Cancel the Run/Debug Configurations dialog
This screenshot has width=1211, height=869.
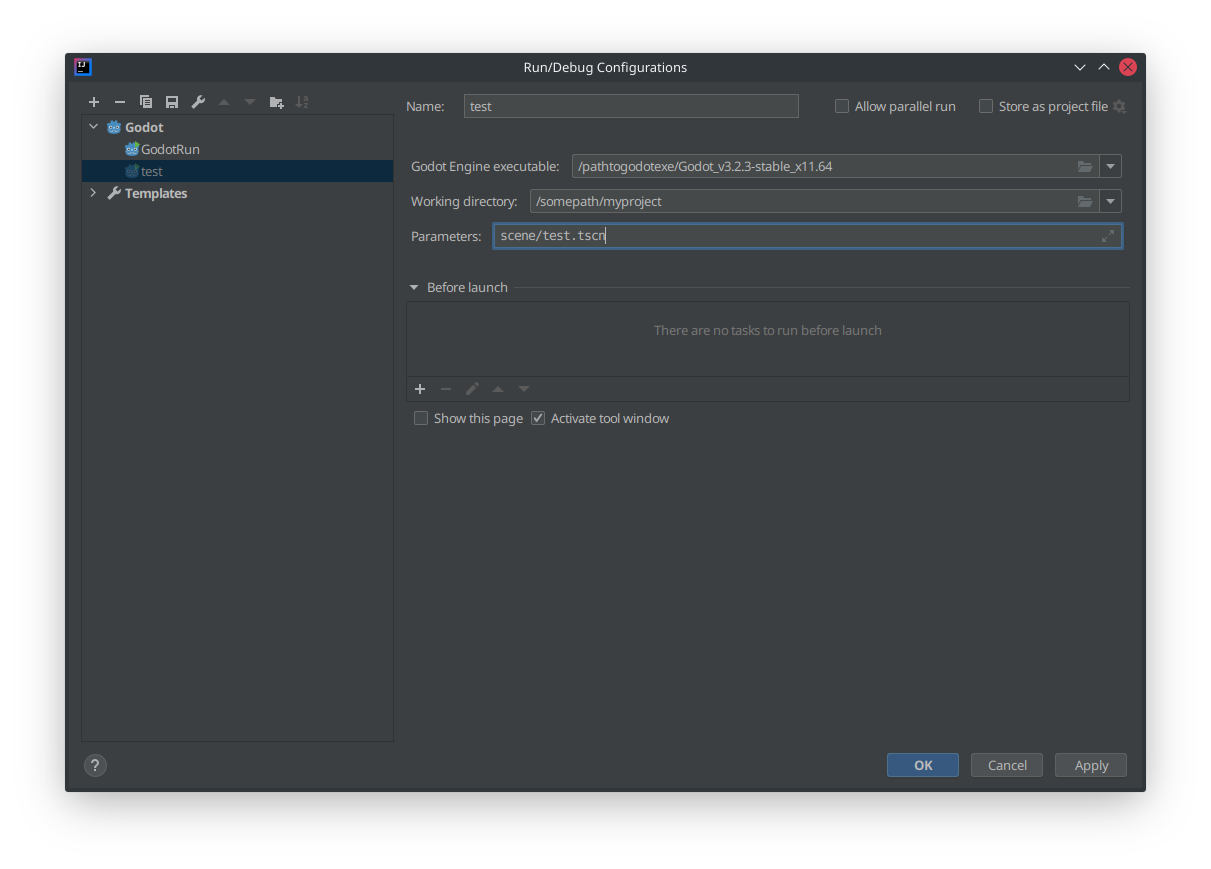pos(1007,765)
